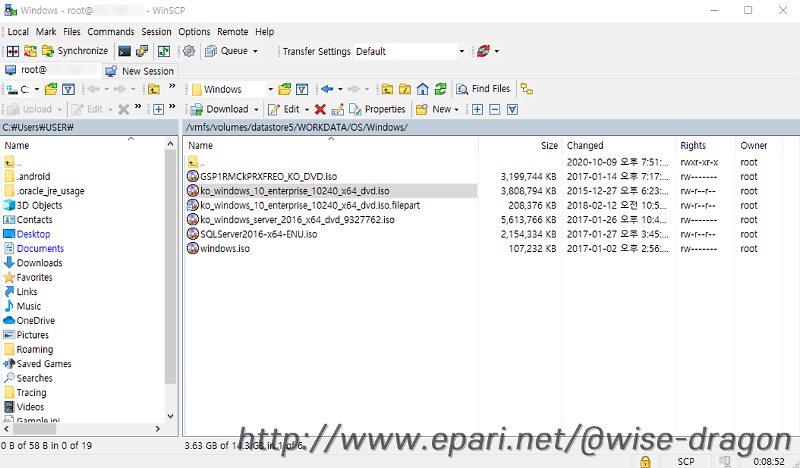The image size is (800, 468).
Task: Click the Synchronize toolbar button
Action: (x=75, y=51)
